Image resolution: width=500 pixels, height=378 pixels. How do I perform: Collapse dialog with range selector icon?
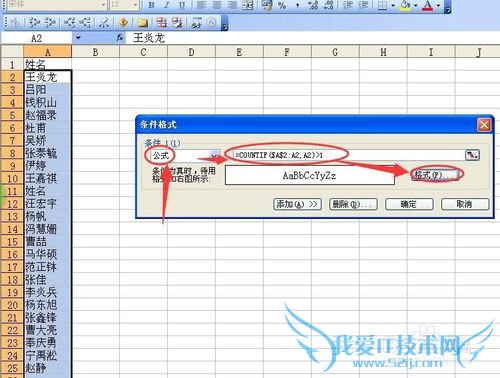[472, 155]
